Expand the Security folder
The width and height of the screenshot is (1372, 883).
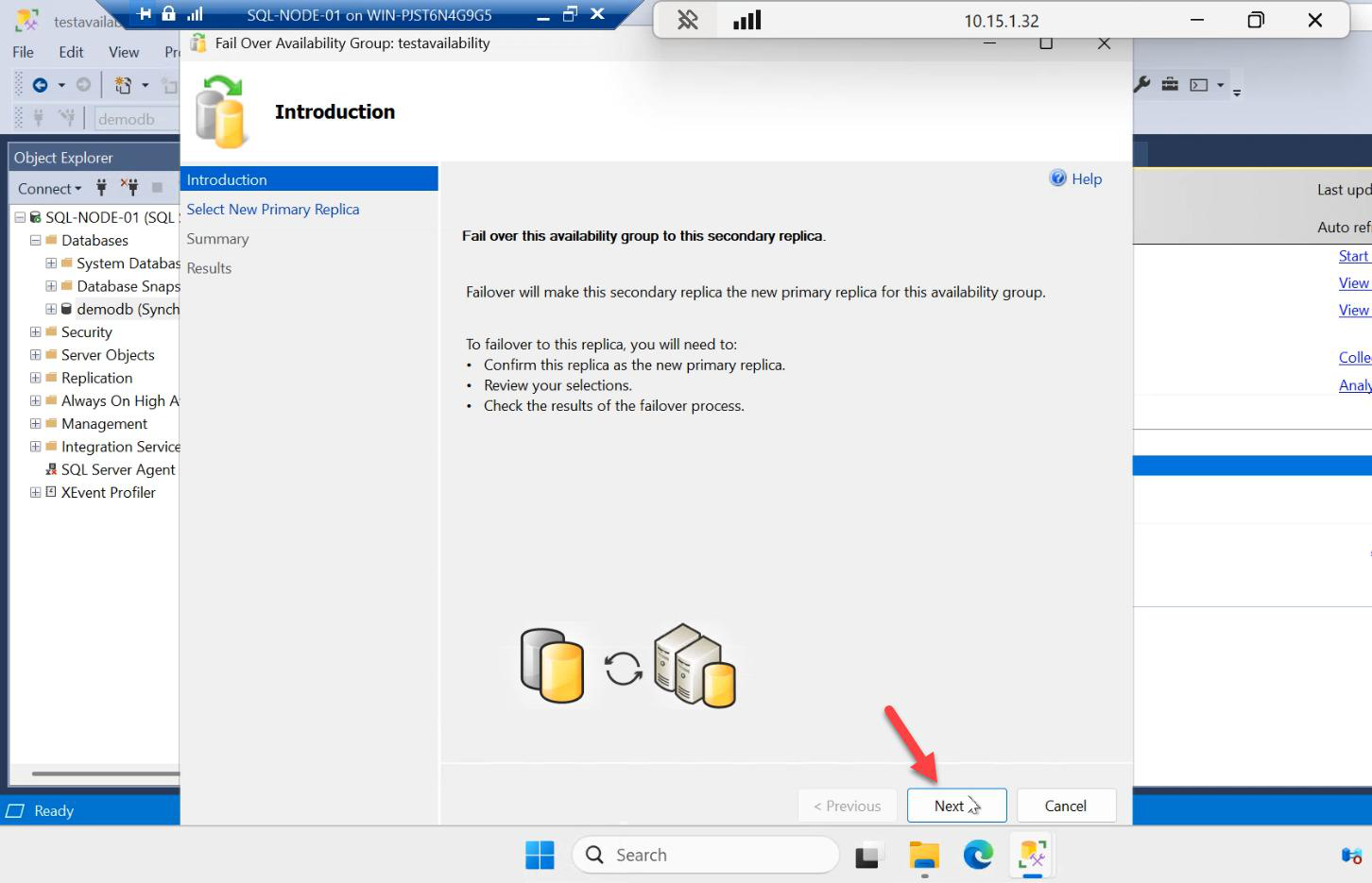pos(35,331)
